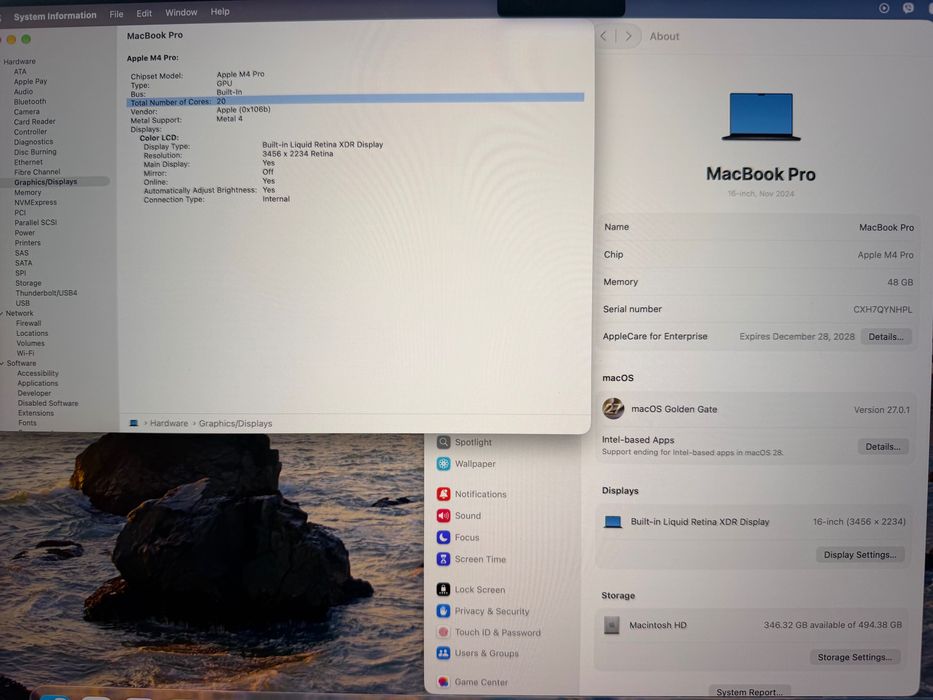
Task: Select the Wallpaper settings icon
Action: point(443,464)
